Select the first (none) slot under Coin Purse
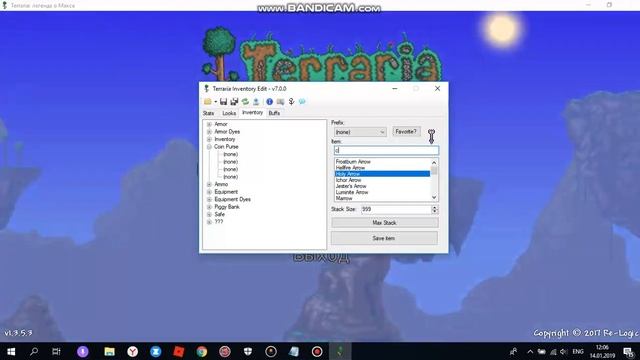 click(x=231, y=154)
